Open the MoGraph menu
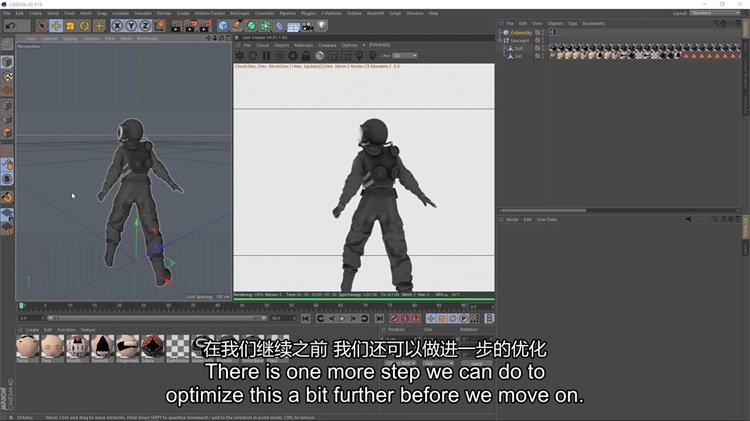 (x=240, y=13)
